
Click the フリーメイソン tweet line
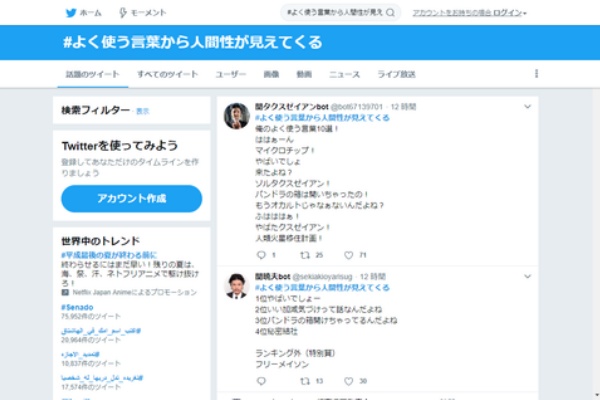[282, 364]
